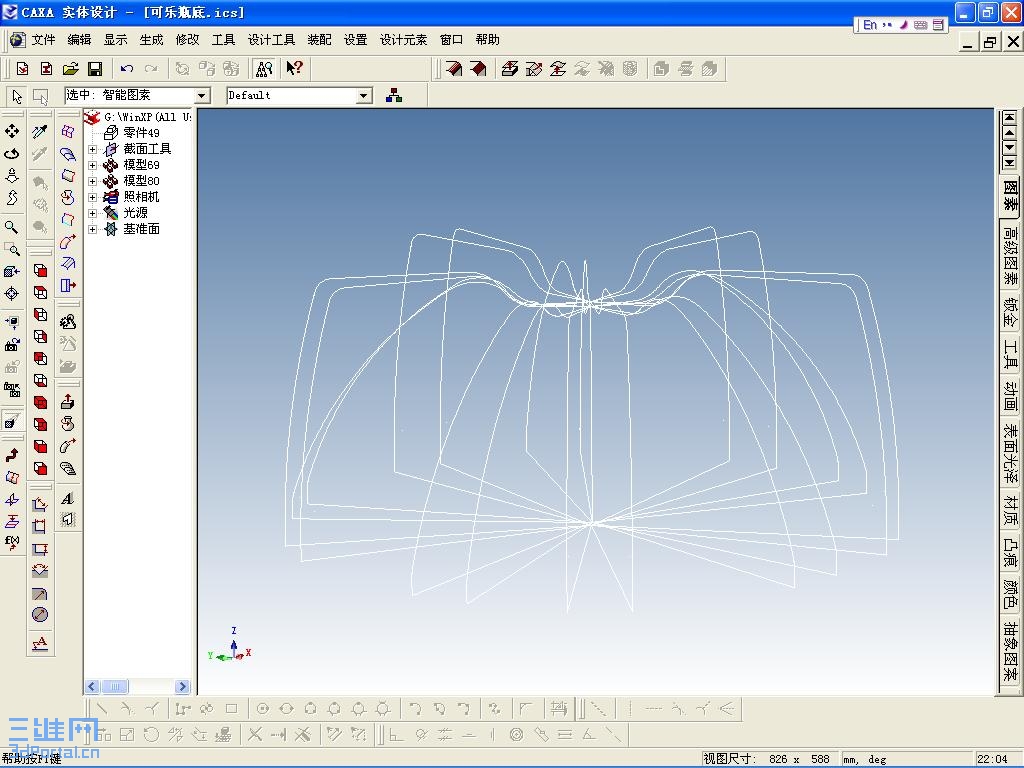Click the Save floppy disk icon
This screenshot has height=768, width=1024.
click(95, 69)
